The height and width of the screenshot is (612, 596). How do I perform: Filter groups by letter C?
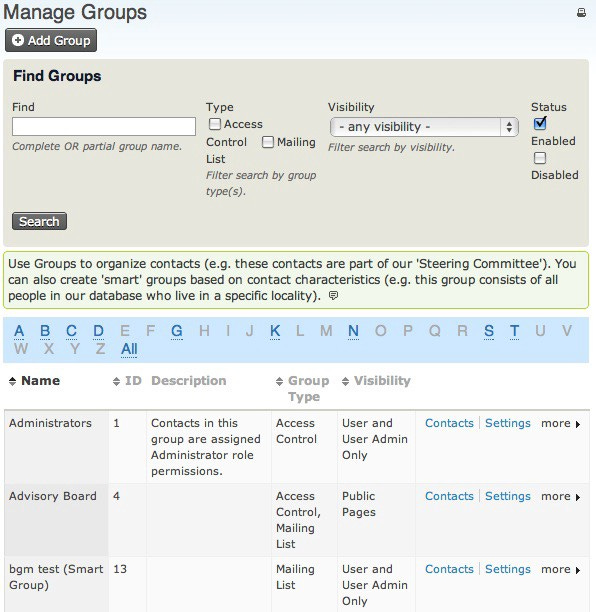pyautogui.click(x=71, y=331)
